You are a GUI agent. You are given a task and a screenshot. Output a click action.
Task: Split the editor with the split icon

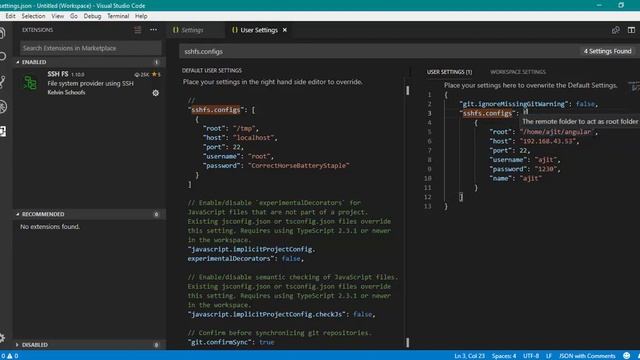[x=631, y=30]
